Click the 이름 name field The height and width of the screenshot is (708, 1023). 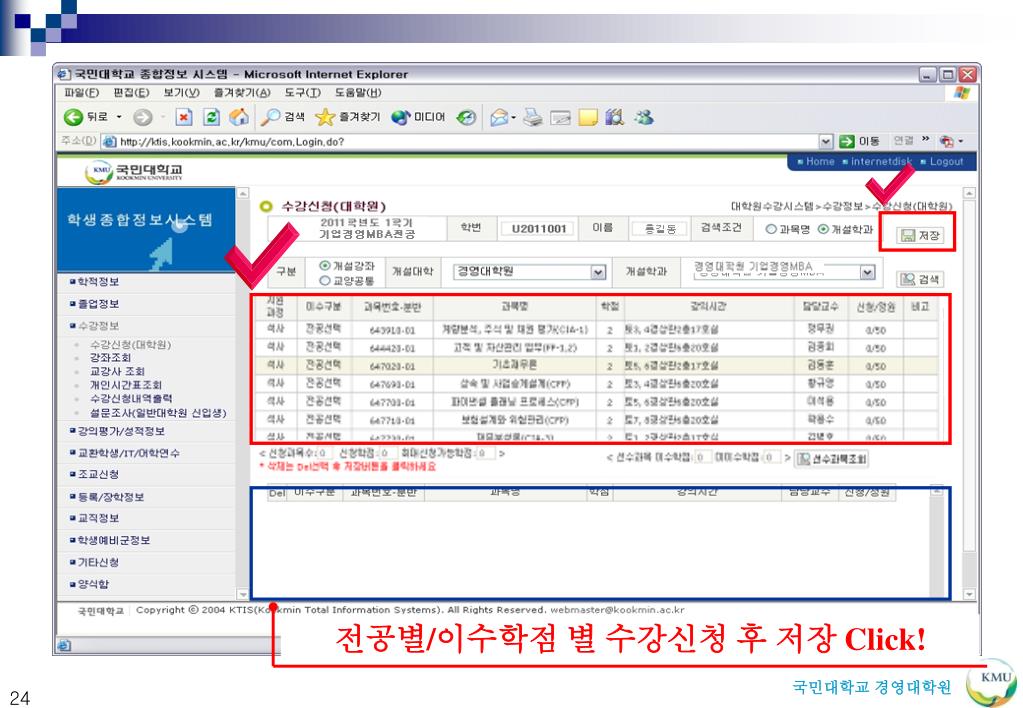[x=660, y=228]
